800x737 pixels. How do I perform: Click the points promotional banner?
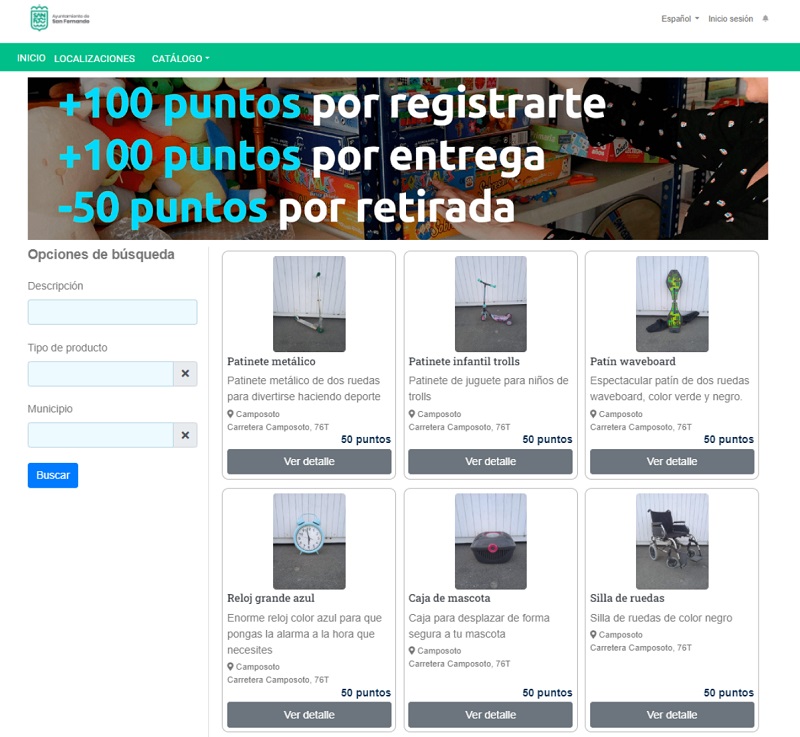pyautogui.click(x=398, y=158)
